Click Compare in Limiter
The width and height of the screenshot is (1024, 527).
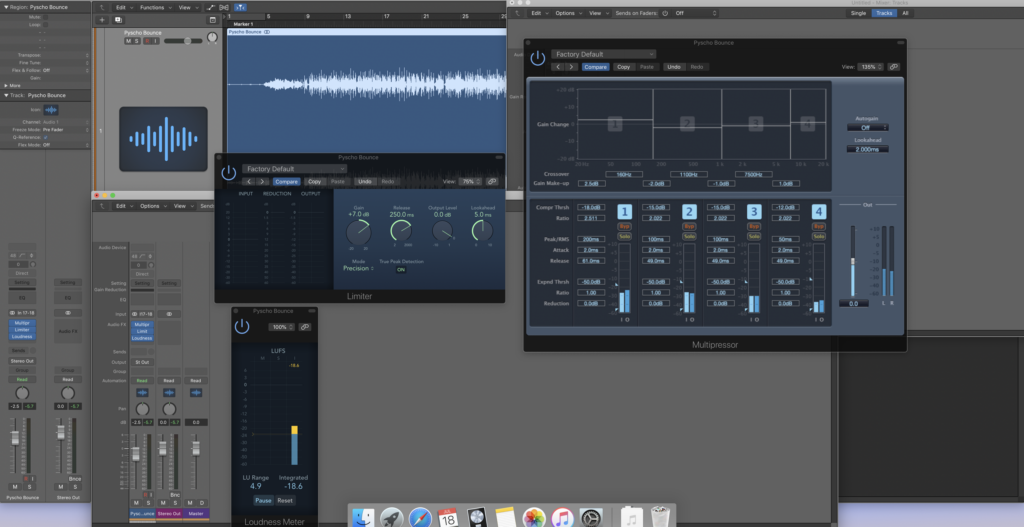[286, 182]
